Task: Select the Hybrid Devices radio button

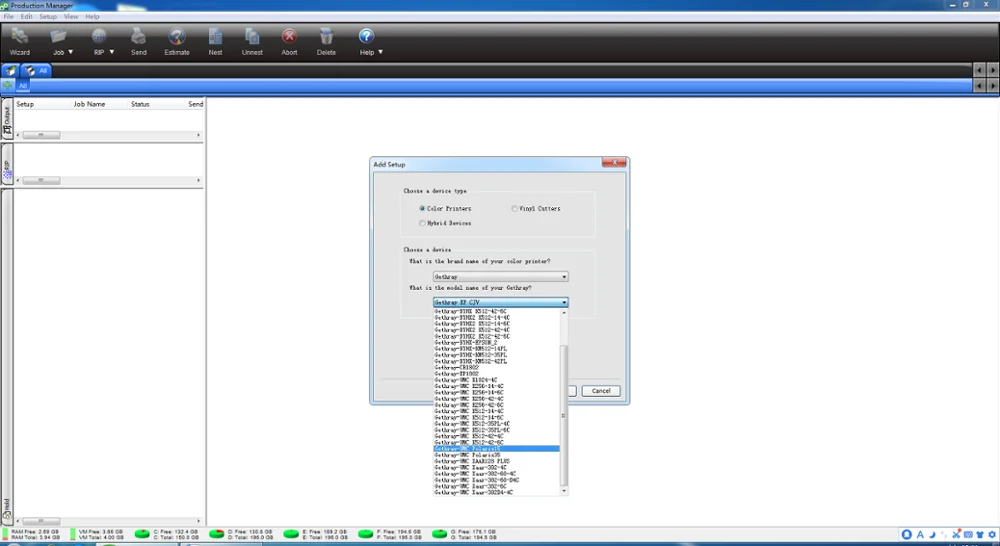Action: click(x=422, y=223)
